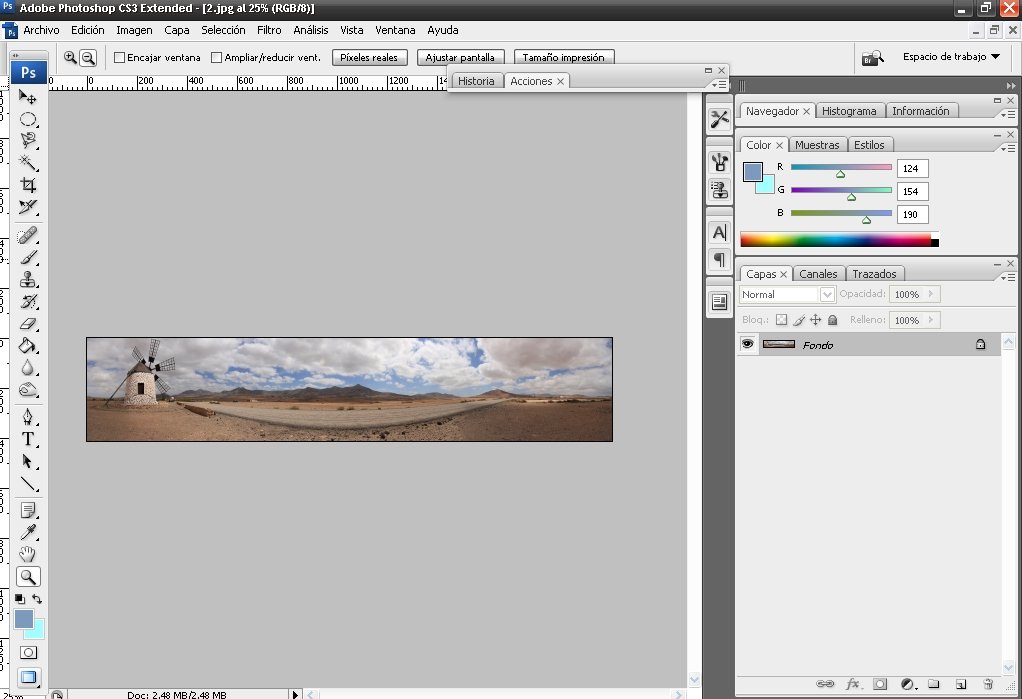Check the Ampliar/reducir vent. option
This screenshot has height=699, width=1022.
[x=216, y=58]
